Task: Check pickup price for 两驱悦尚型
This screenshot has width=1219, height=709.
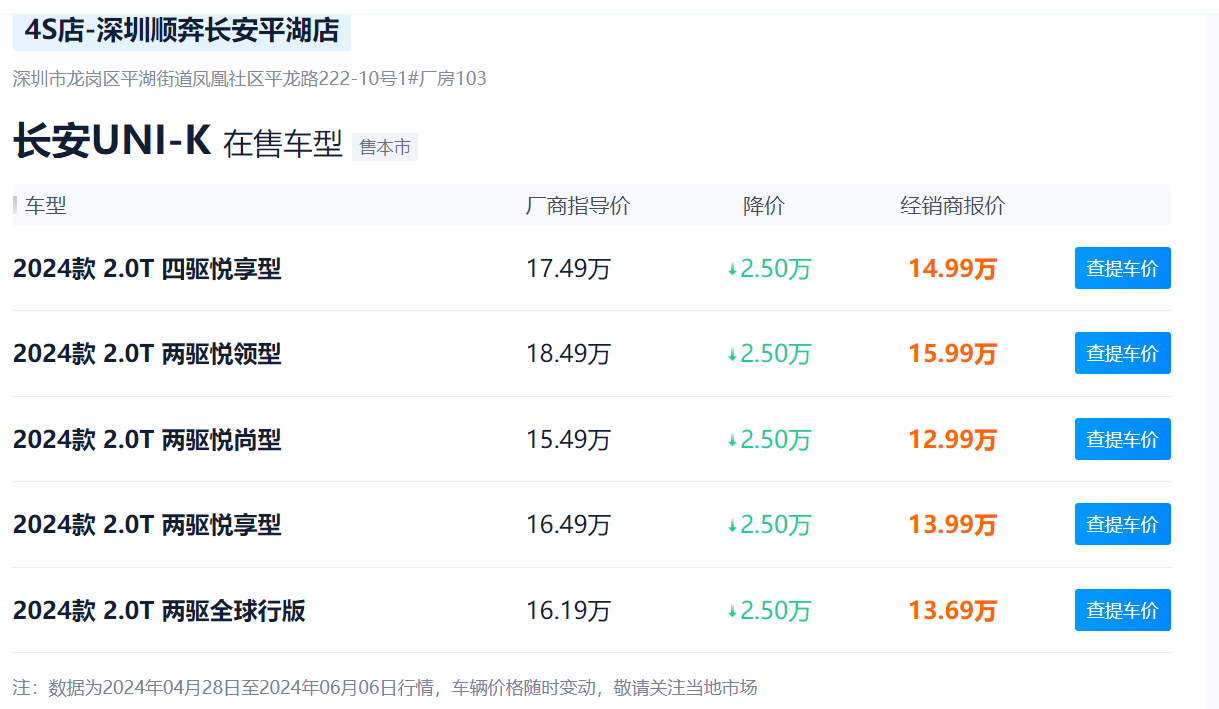Action: (x=1122, y=439)
